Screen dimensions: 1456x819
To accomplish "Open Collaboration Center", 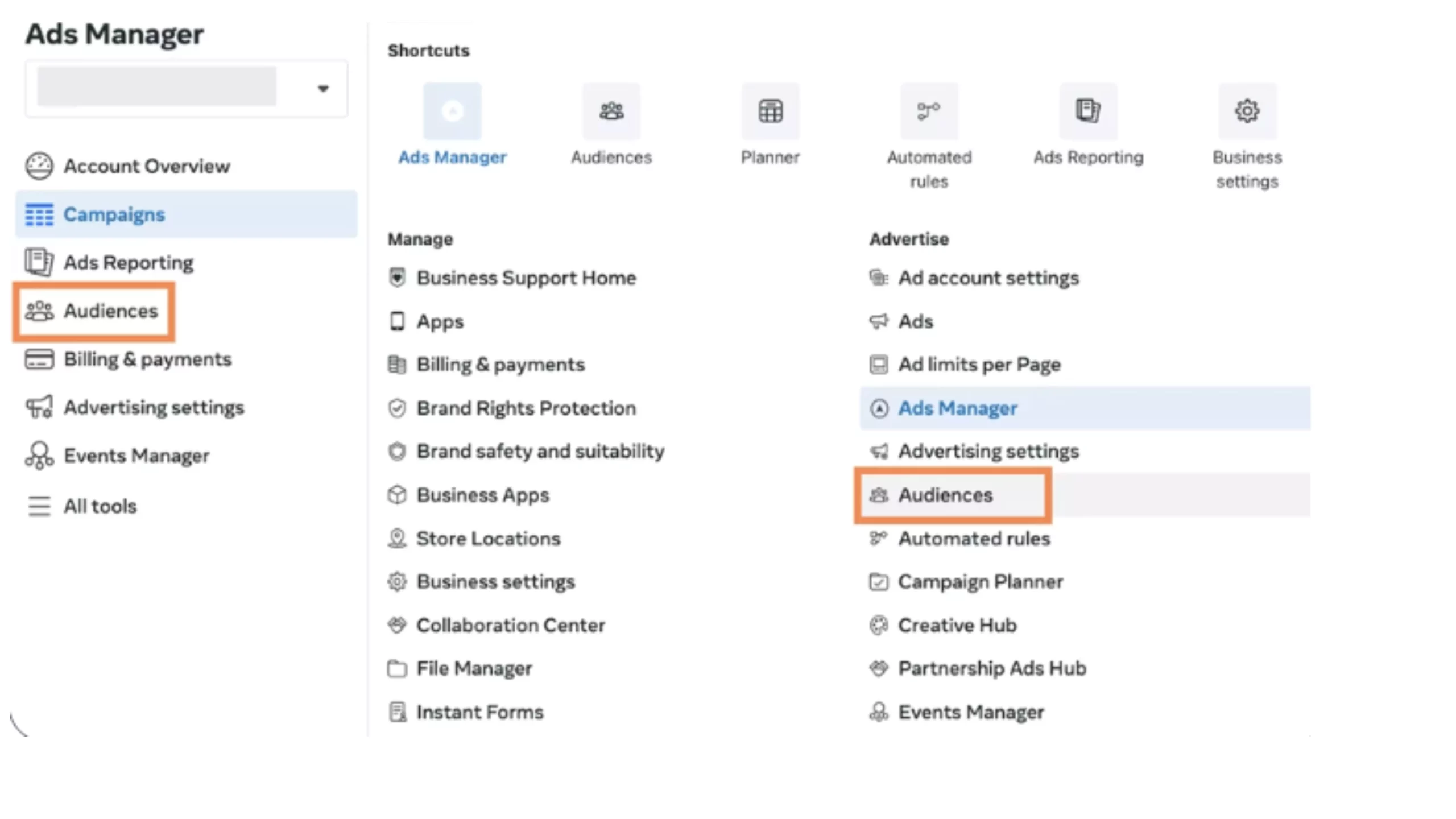I will point(511,626).
